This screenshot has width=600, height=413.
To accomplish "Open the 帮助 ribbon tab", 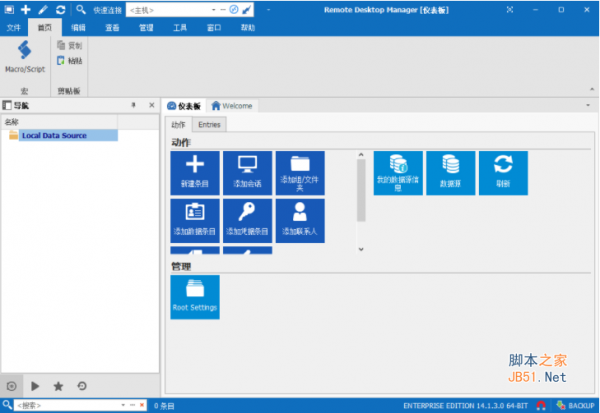I will (248, 28).
